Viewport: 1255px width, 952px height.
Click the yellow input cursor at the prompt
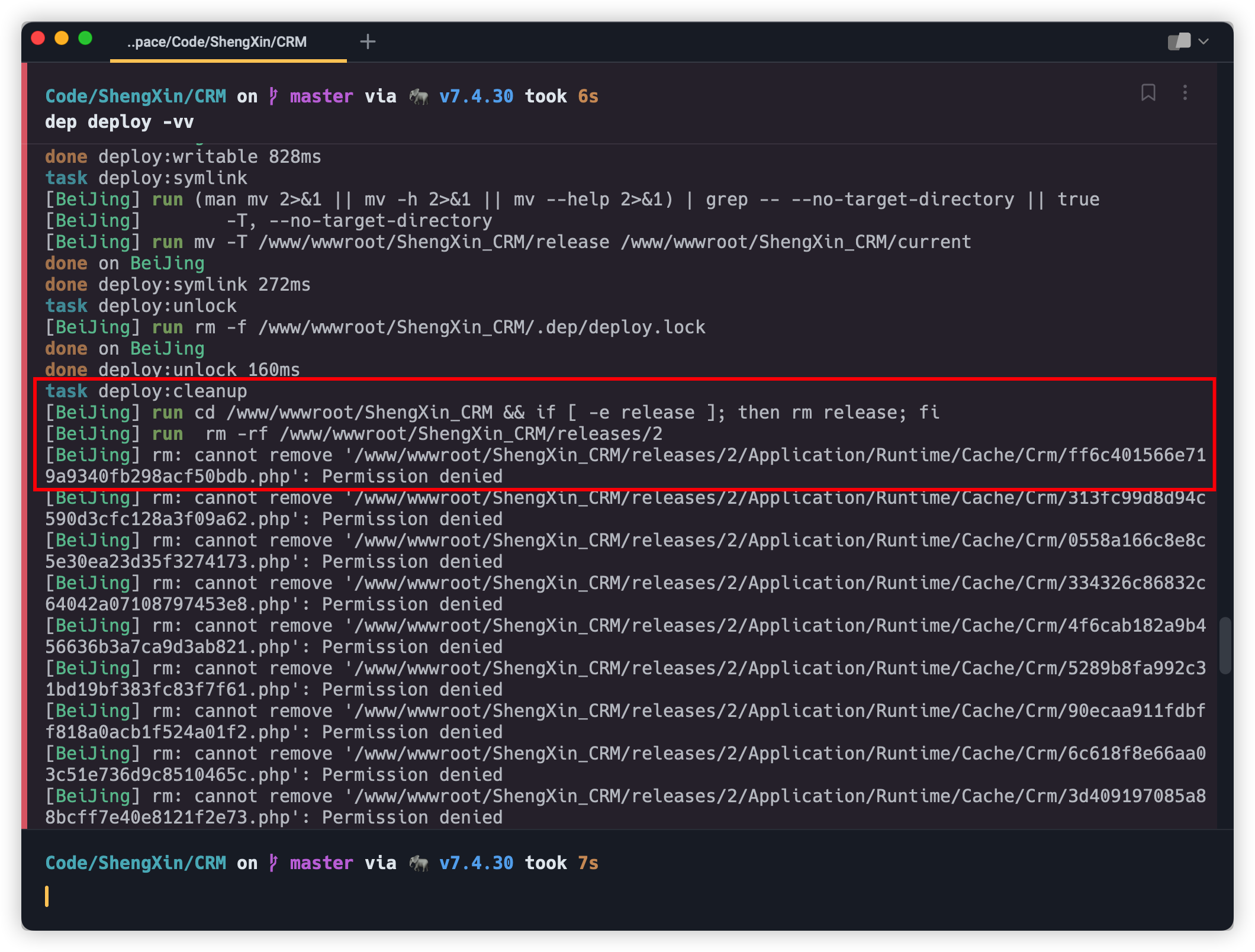[x=47, y=896]
